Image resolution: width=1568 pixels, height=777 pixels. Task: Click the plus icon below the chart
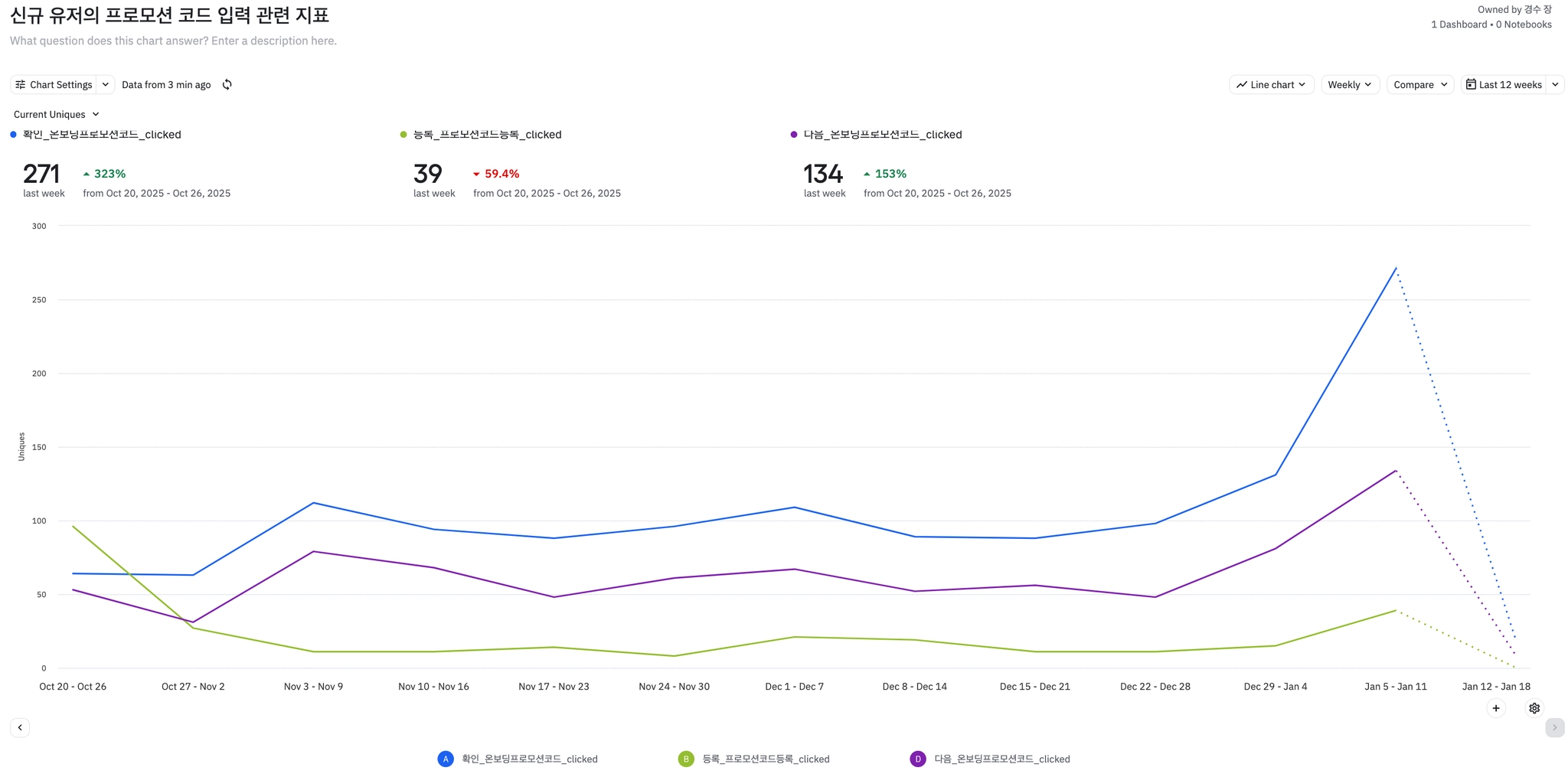1495,708
